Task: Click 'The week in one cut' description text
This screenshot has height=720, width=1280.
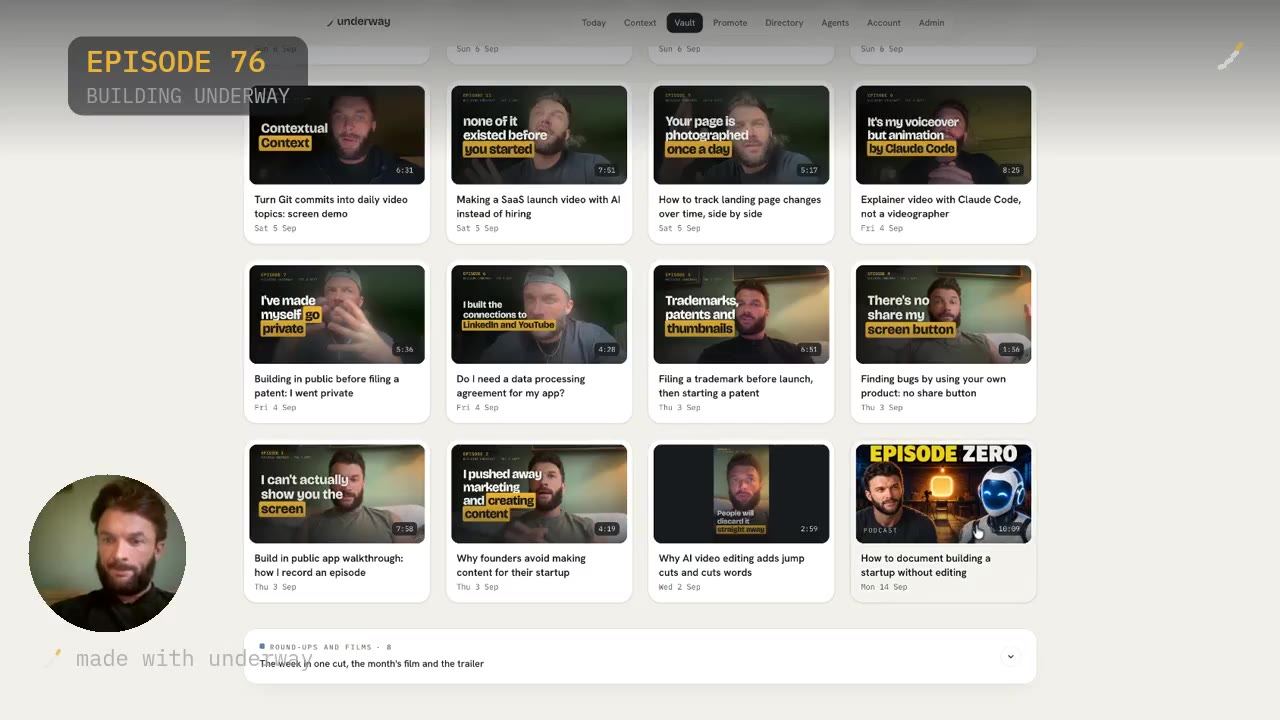Action: [372, 664]
